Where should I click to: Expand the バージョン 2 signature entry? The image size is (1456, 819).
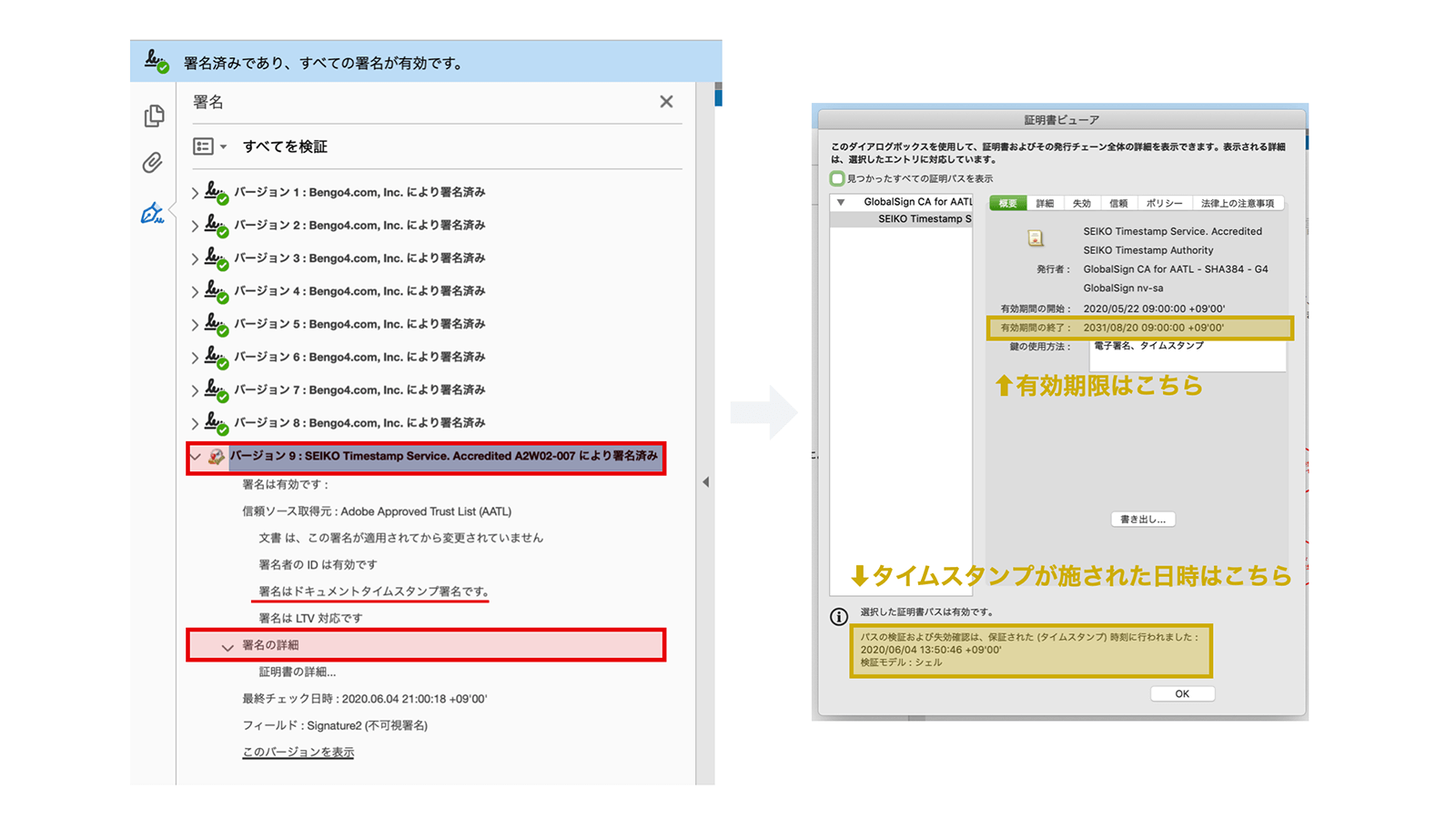195,226
